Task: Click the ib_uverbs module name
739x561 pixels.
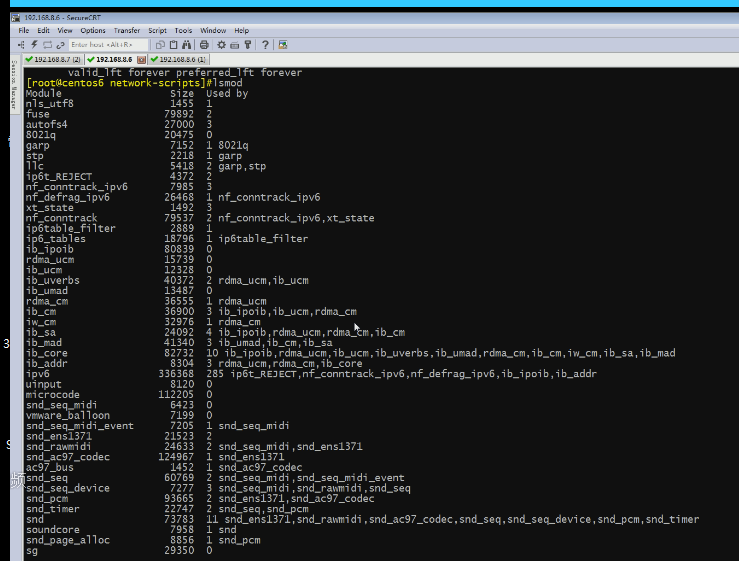Action: tap(52, 280)
